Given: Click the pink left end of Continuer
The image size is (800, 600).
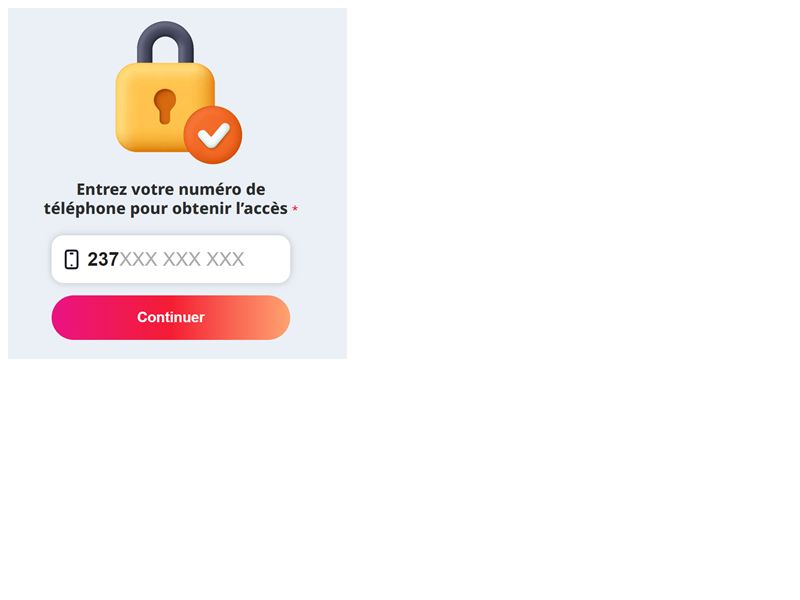Looking at the screenshot, I should (x=66, y=317).
